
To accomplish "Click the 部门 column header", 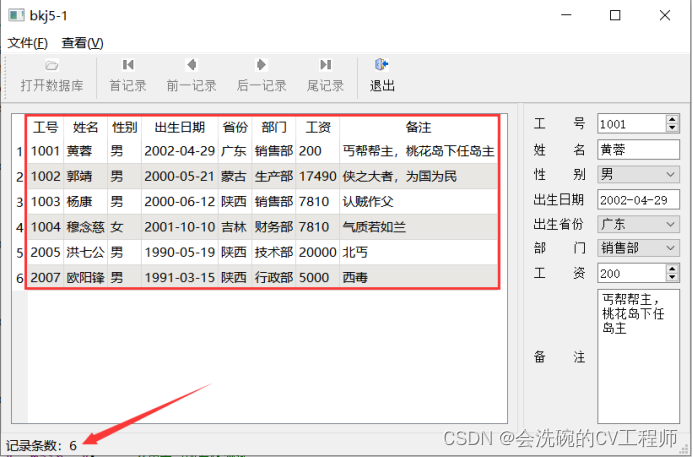I will [274, 127].
